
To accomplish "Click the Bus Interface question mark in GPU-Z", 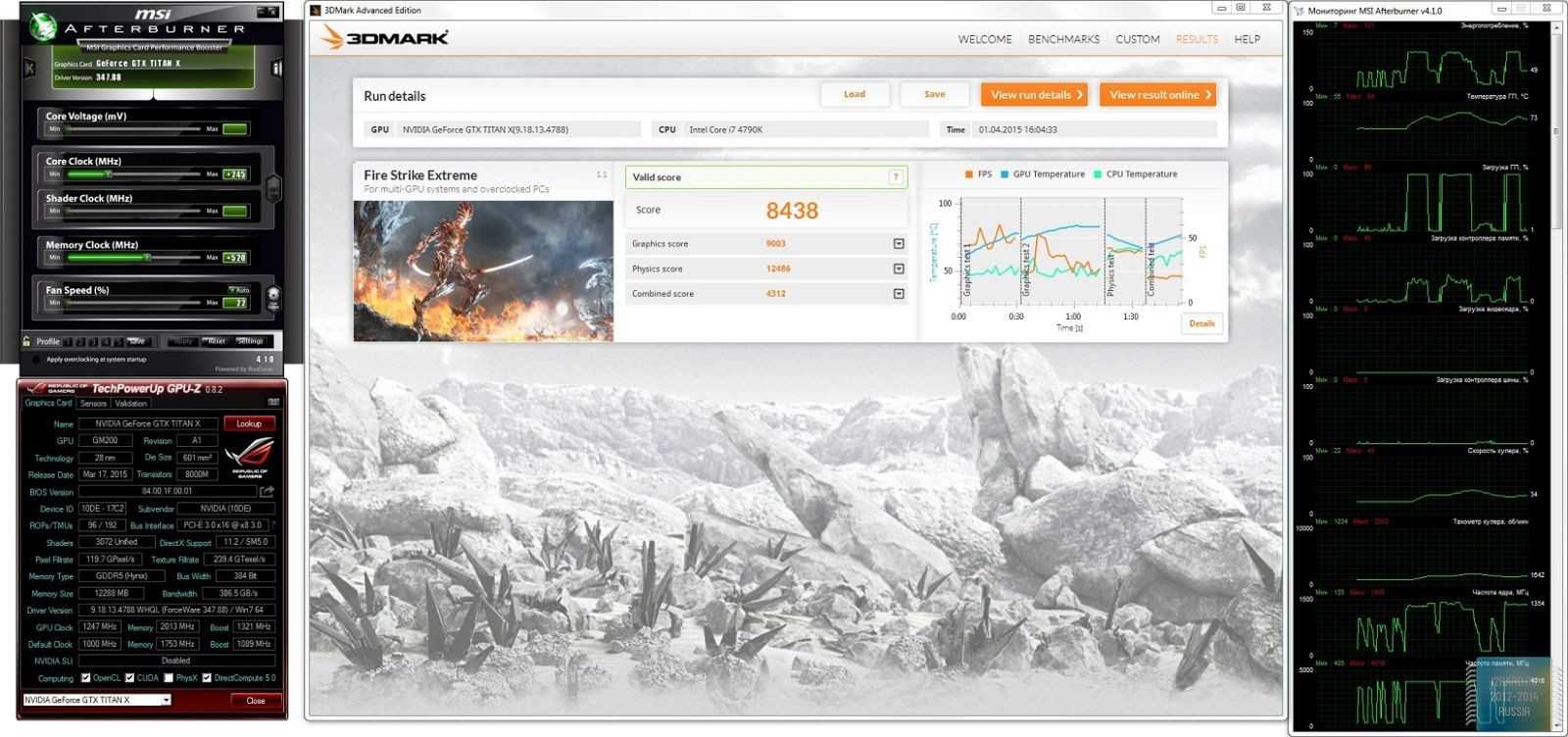I will click(272, 525).
